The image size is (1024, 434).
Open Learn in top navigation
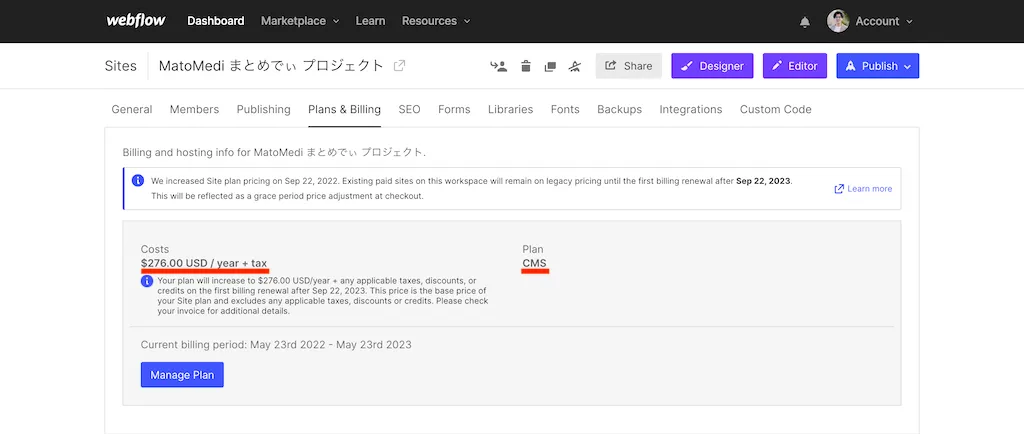[x=370, y=21]
